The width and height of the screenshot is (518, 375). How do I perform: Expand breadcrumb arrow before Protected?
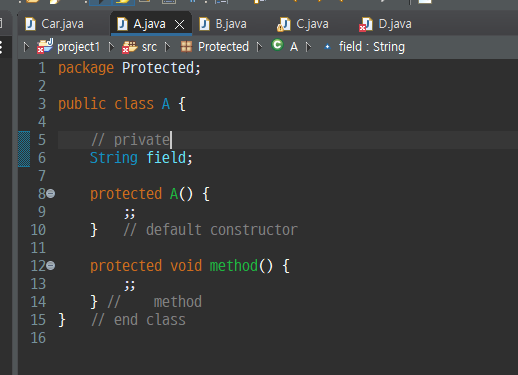click(x=168, y=47)
